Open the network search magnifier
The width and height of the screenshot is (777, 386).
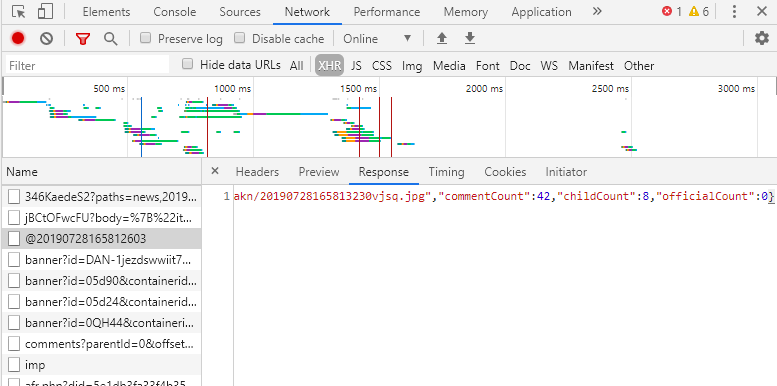pos(110,38)
